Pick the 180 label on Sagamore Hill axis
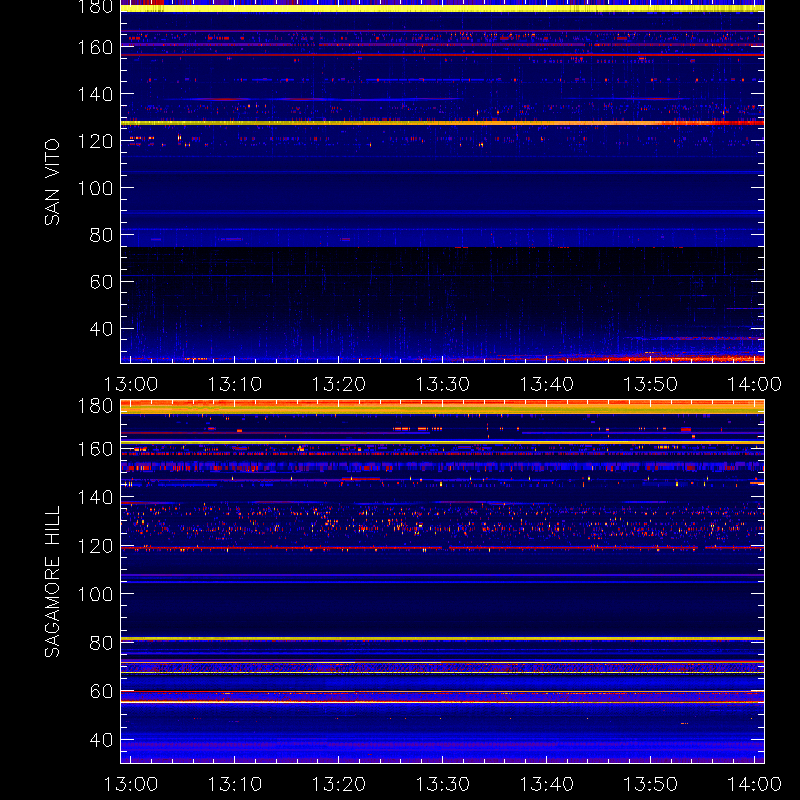The width and height of the screenshot is (800, 800). click(95, 406)
